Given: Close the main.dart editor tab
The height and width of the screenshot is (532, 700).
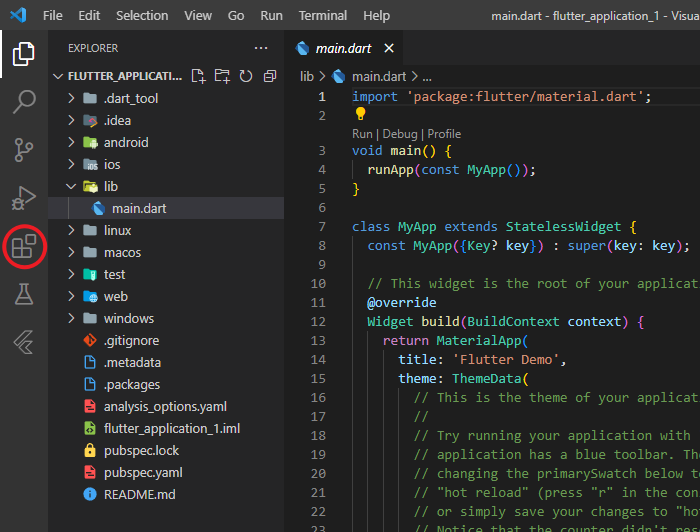Looking at the screenshot, I should coord(389,48).
